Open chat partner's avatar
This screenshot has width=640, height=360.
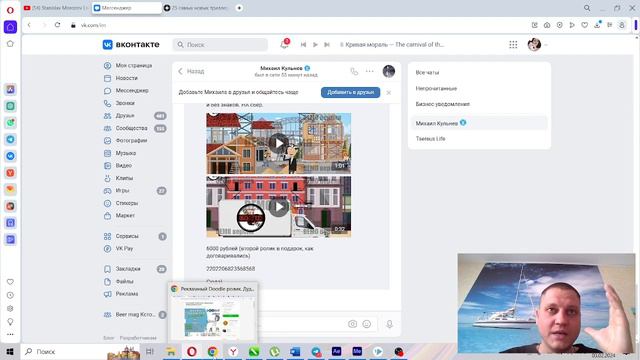(389, 71)
